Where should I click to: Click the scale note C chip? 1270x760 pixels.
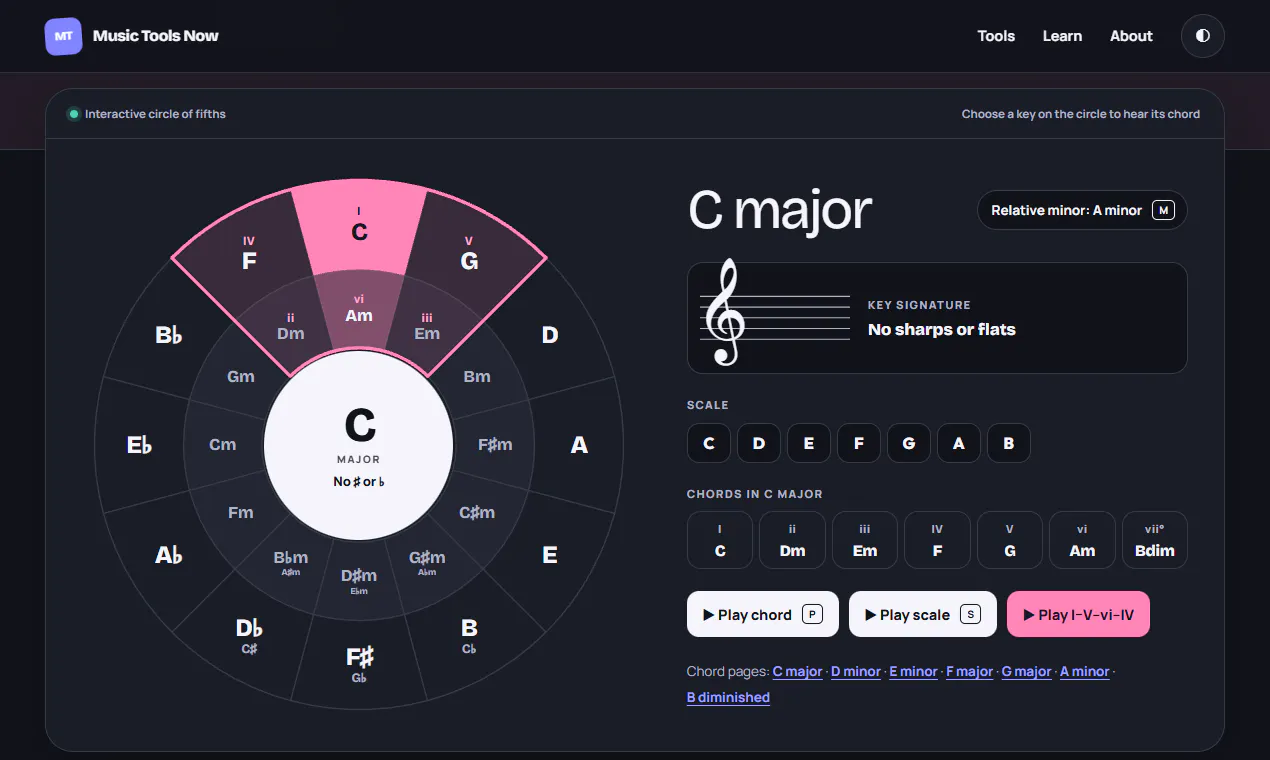[x=709, y=443]
